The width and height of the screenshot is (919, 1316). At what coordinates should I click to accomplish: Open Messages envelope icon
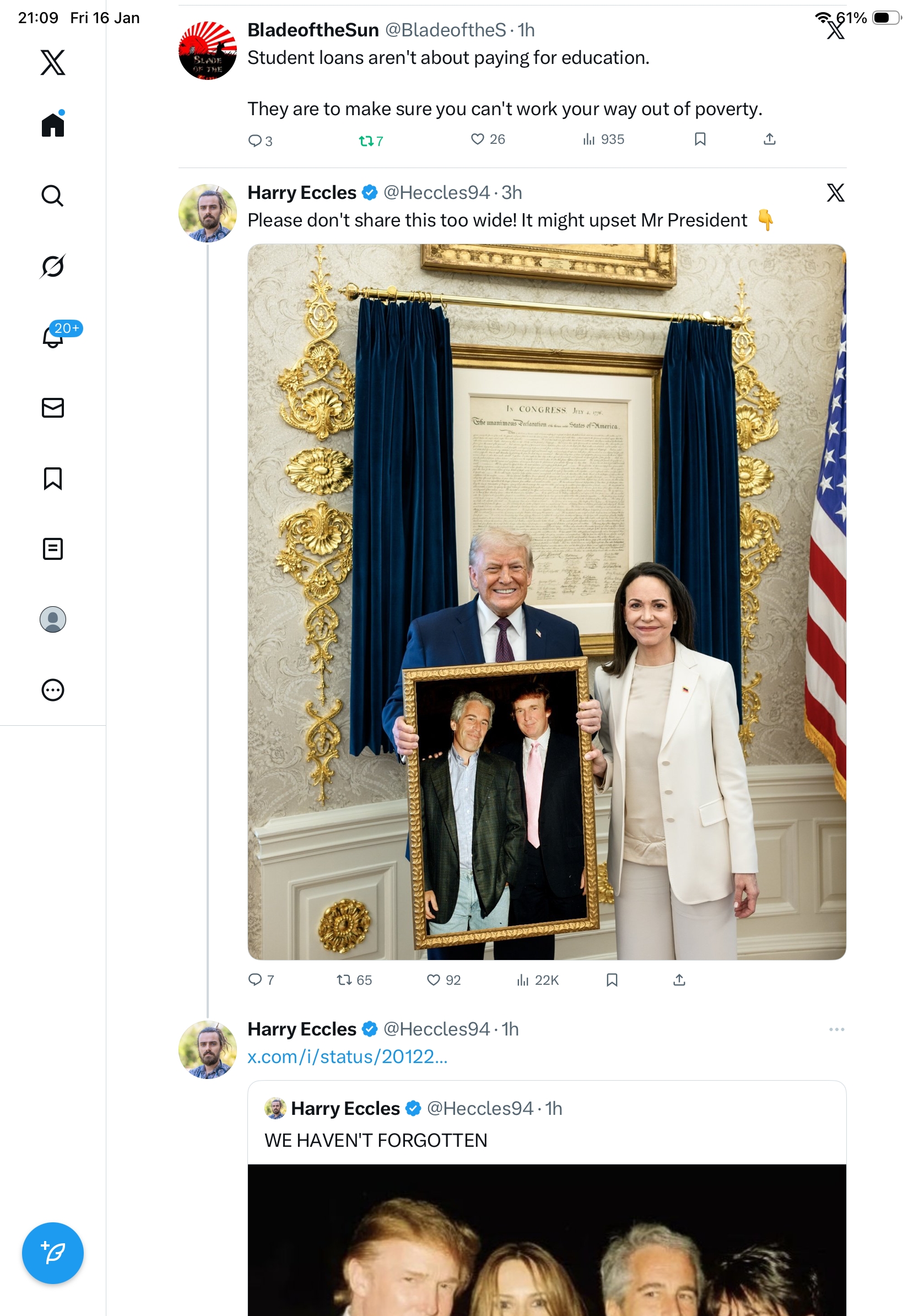click(53, 407)
